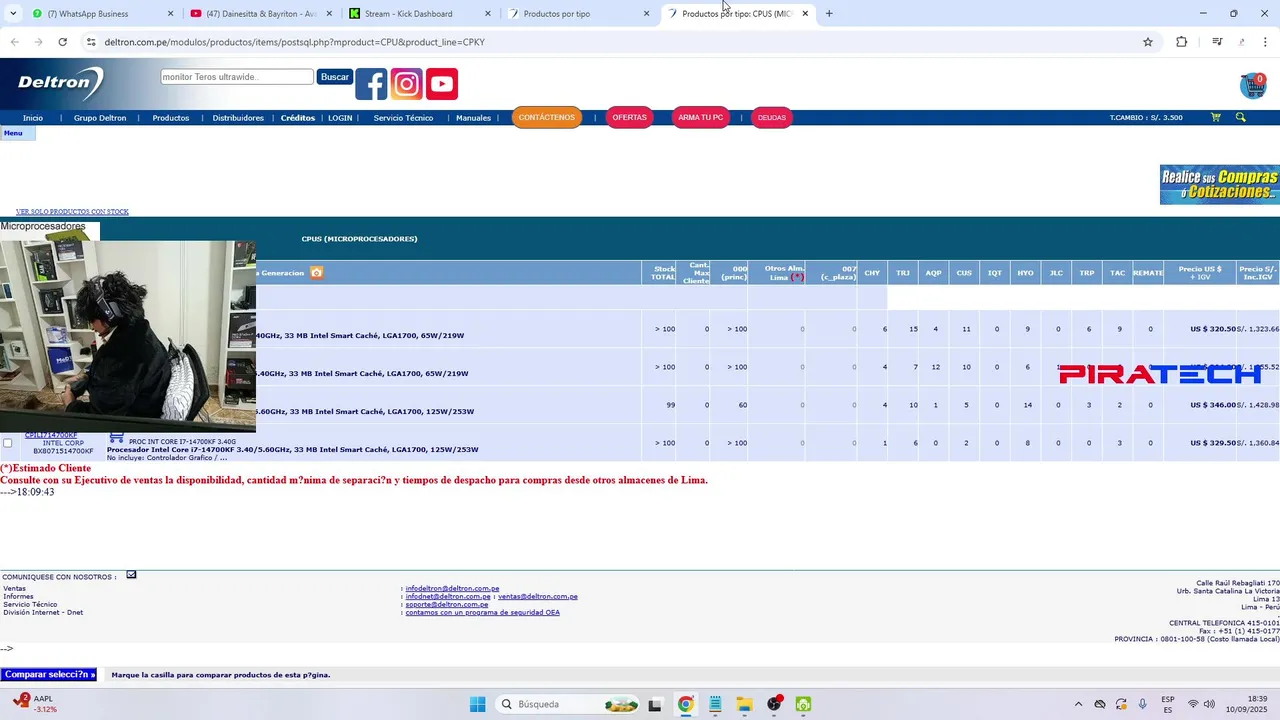This screenshot has height=720, width=1280.
Task: Open the Servicio Técnico menu
Action: click(x=403, y=118)
